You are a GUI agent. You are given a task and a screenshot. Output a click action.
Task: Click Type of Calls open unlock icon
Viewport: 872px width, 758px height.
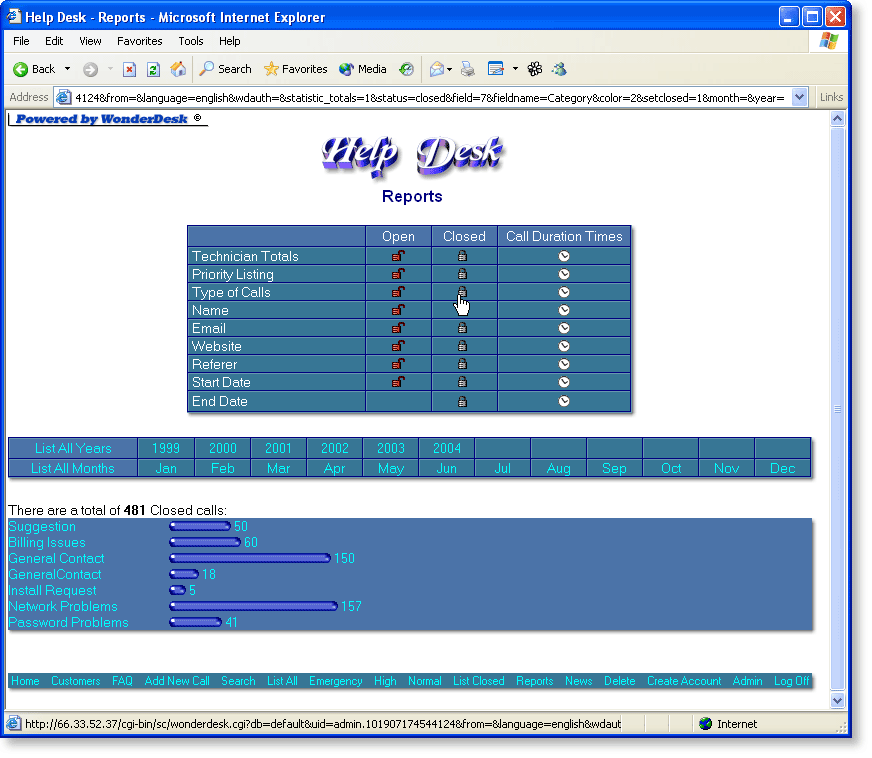point(398,292)
